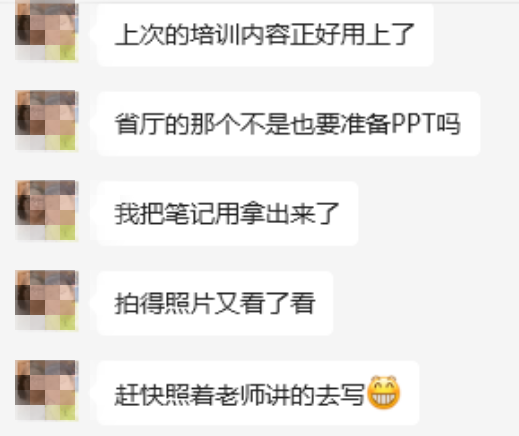This screenshot has width=519, height=436.
Task: Select the 省厅的那个不是也要准备PPT吗 message bubble
Action: click(x=289, y=124)
